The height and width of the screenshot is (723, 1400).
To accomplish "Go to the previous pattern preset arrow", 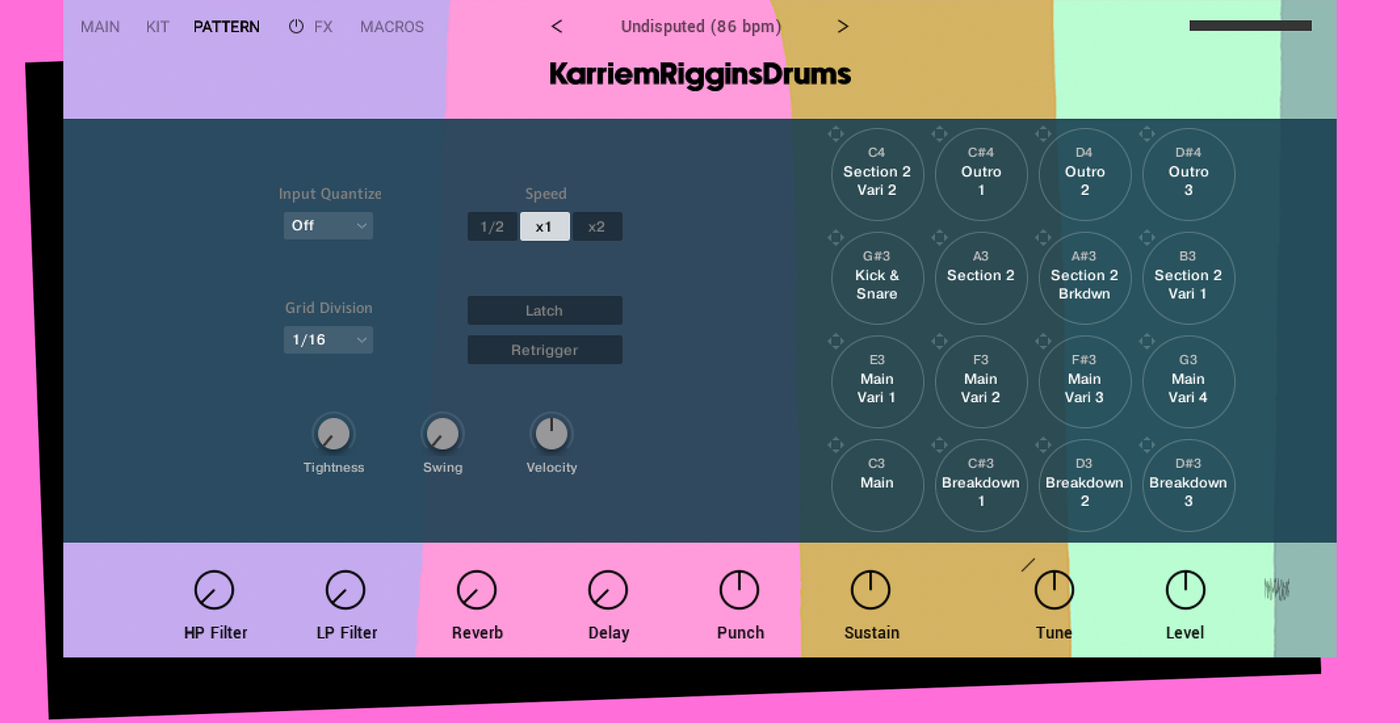I will point(557,27).
